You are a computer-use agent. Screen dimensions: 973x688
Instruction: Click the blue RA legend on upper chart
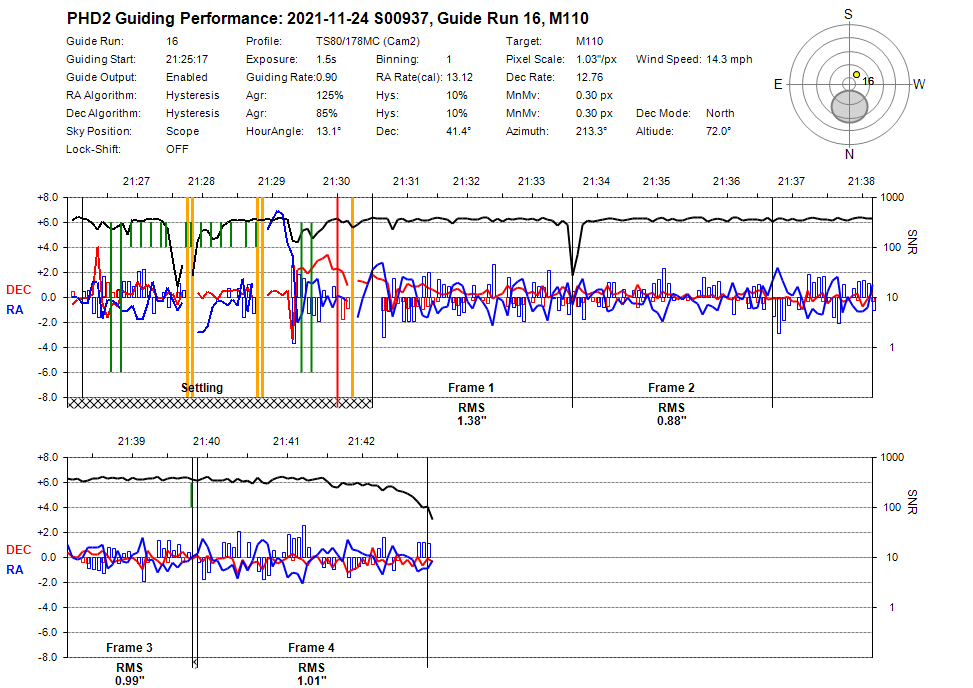[15, 310]
